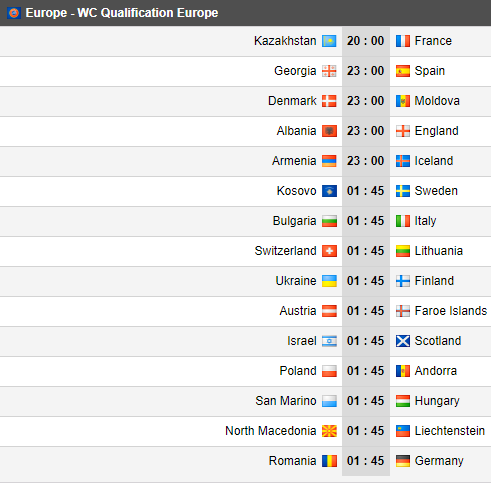
Task: Click the Sweden flag icon
Action: point(403,191)
